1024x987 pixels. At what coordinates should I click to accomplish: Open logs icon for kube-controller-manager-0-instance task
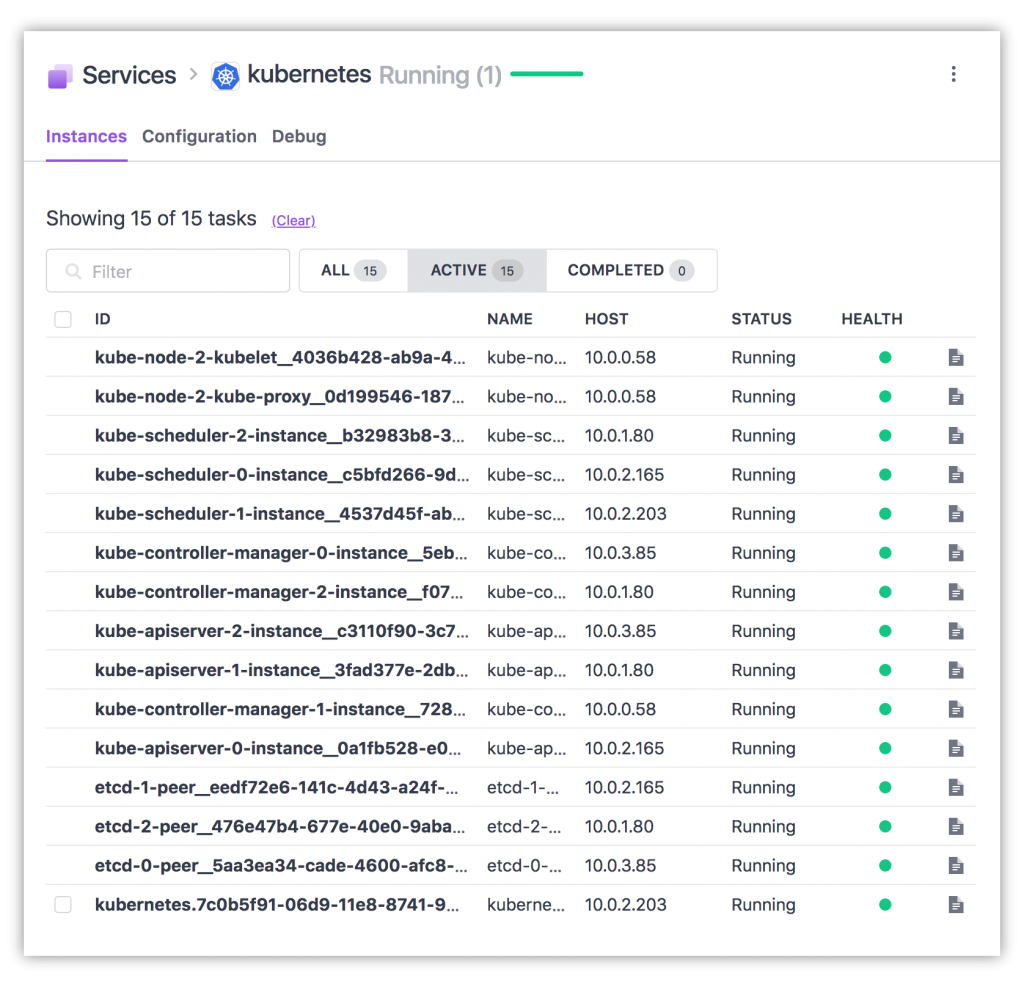955,553
